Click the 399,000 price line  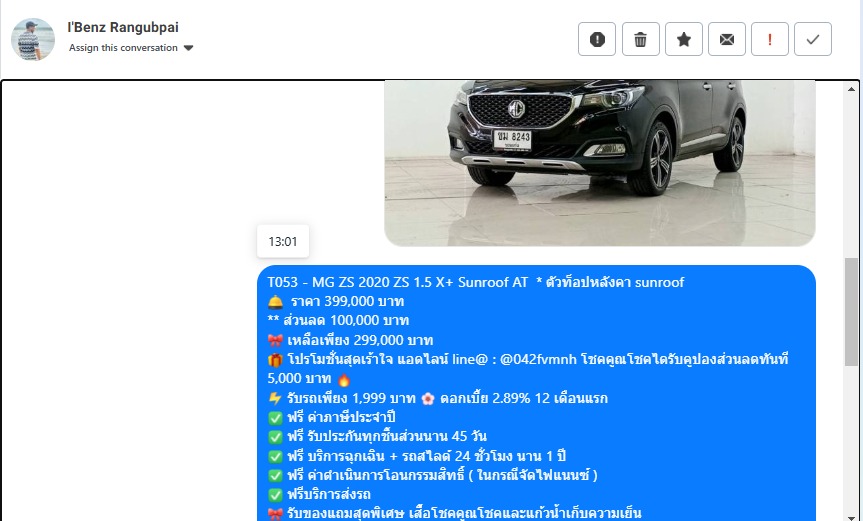tap(336, 301)
